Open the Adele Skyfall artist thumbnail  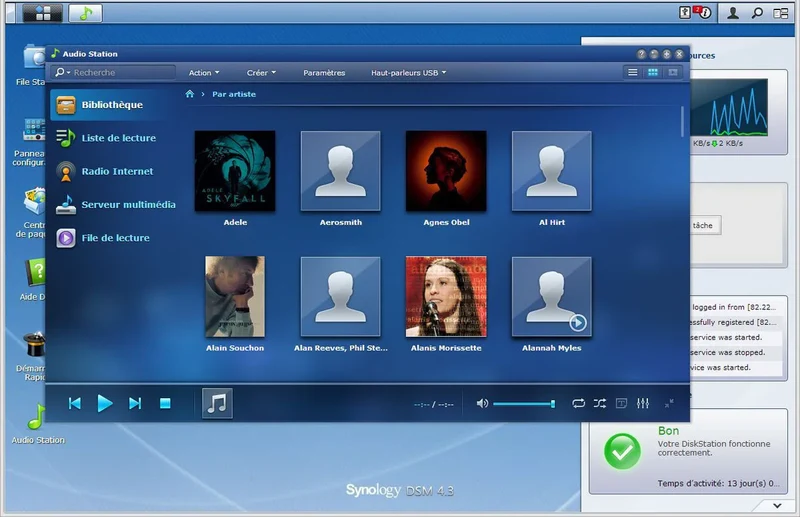(x=235, y=170)
